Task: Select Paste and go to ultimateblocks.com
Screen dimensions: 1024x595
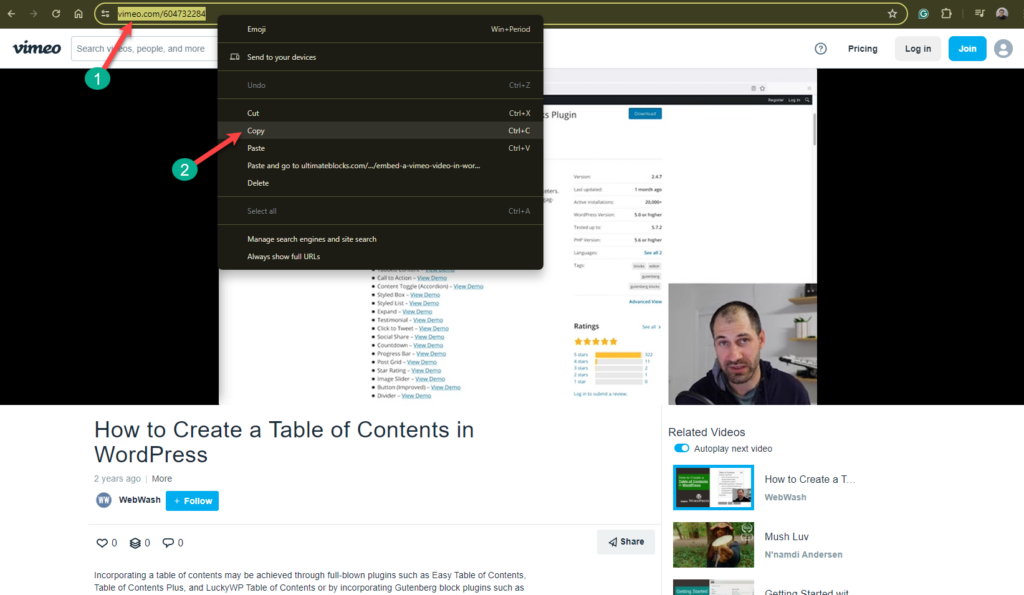Action: click(380, 165)
